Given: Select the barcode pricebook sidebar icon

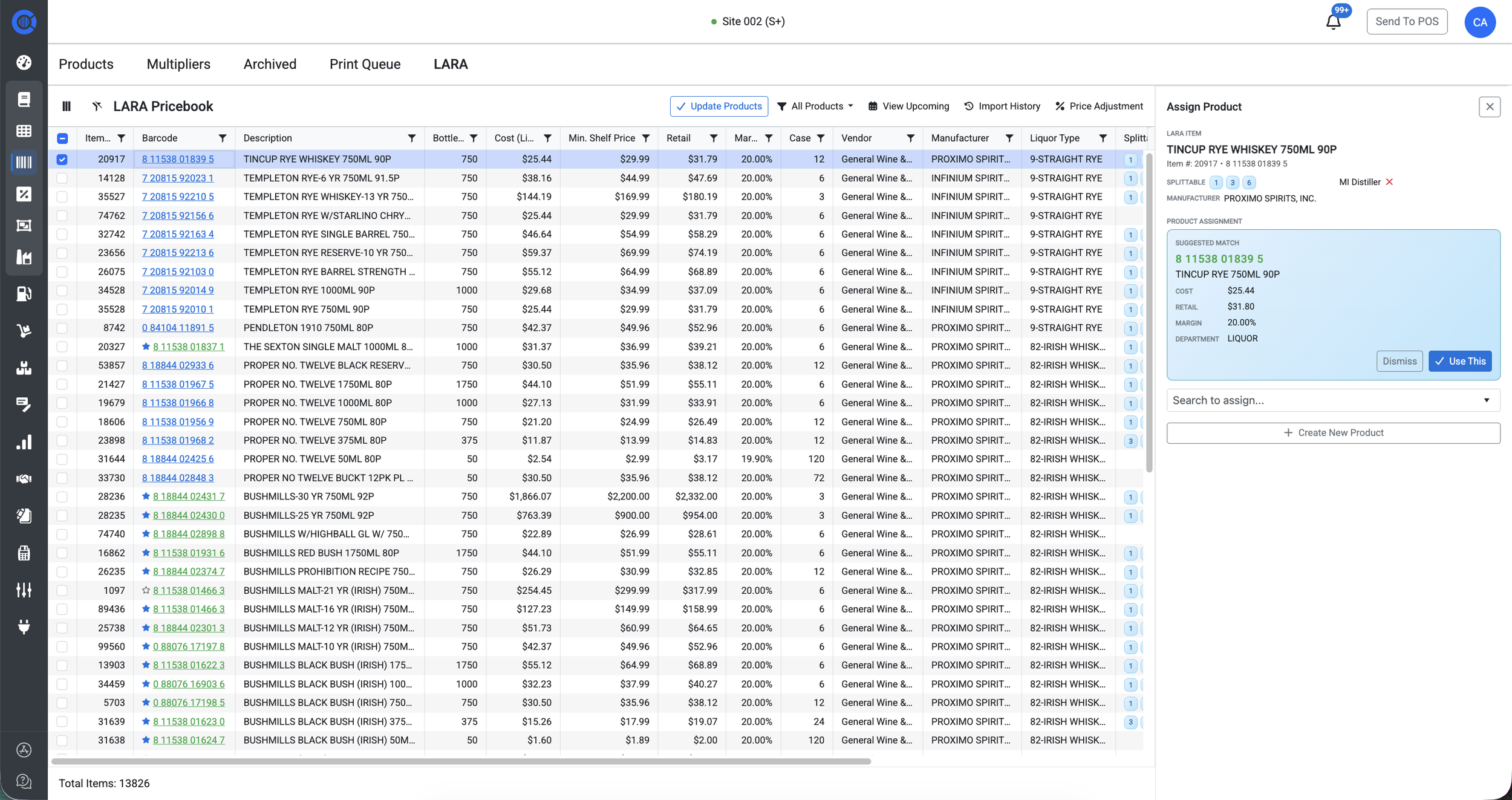Looking at the screenshot, I should [x=24, y=162].
